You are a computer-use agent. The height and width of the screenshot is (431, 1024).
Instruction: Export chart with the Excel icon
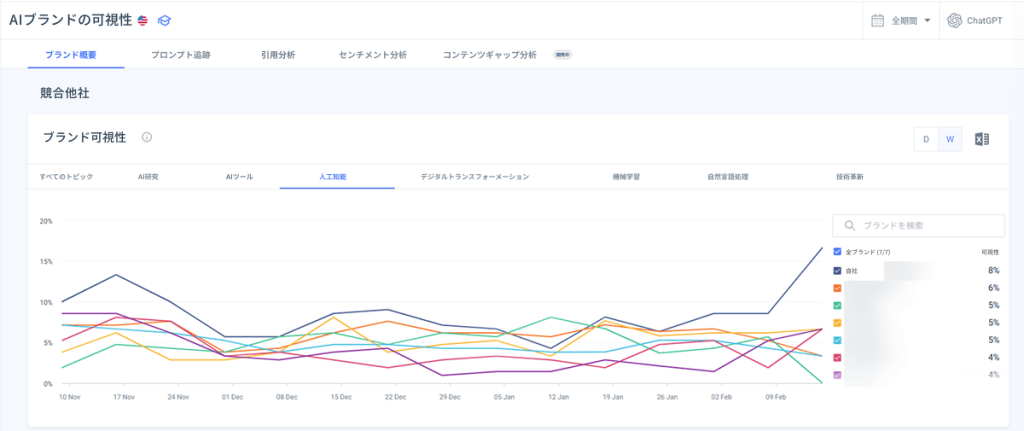[x=982, y=139]
